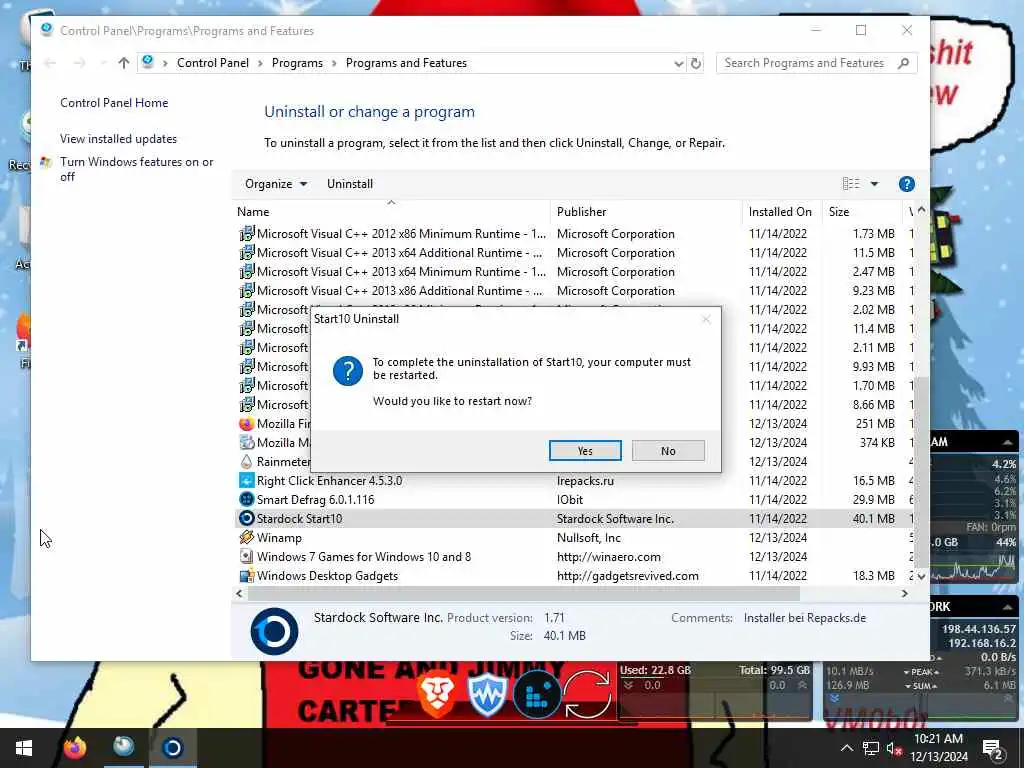The image size is (1024, 768).
Task: Open the blue shield dock icon
Action: point(487,695)
